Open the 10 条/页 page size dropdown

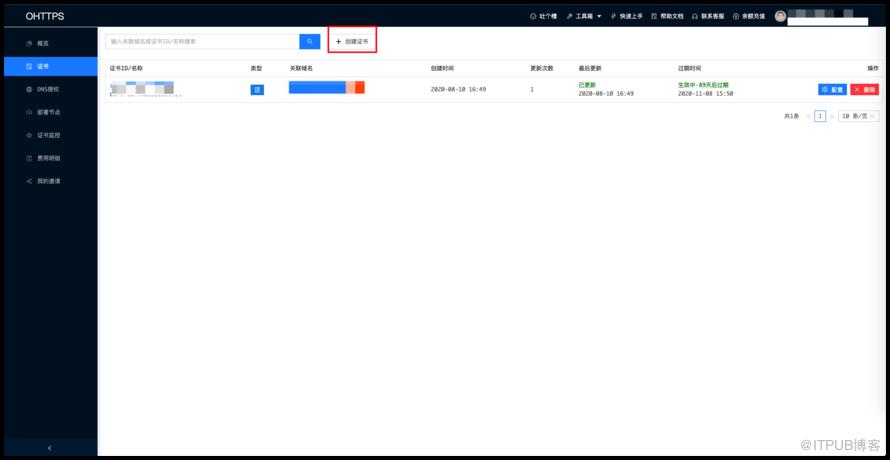pyautogui.click(x=858, y=116)
